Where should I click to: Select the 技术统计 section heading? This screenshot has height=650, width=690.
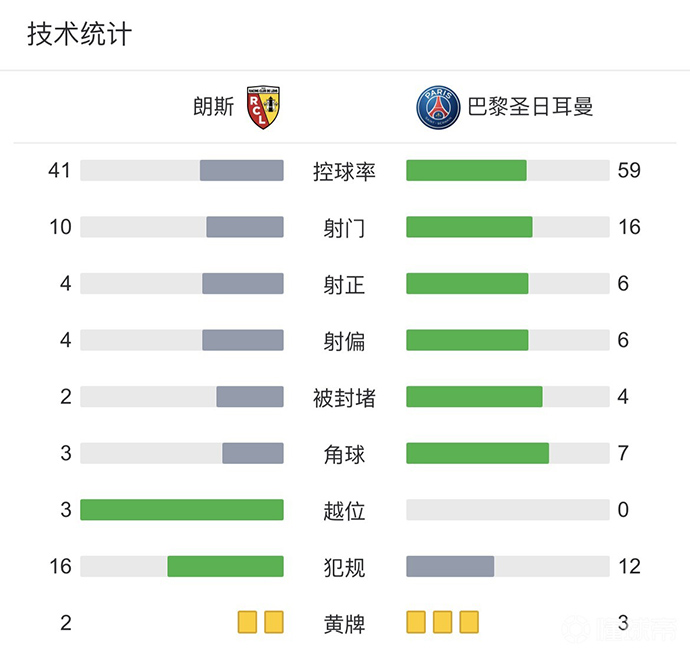click(x=79, y=34)
